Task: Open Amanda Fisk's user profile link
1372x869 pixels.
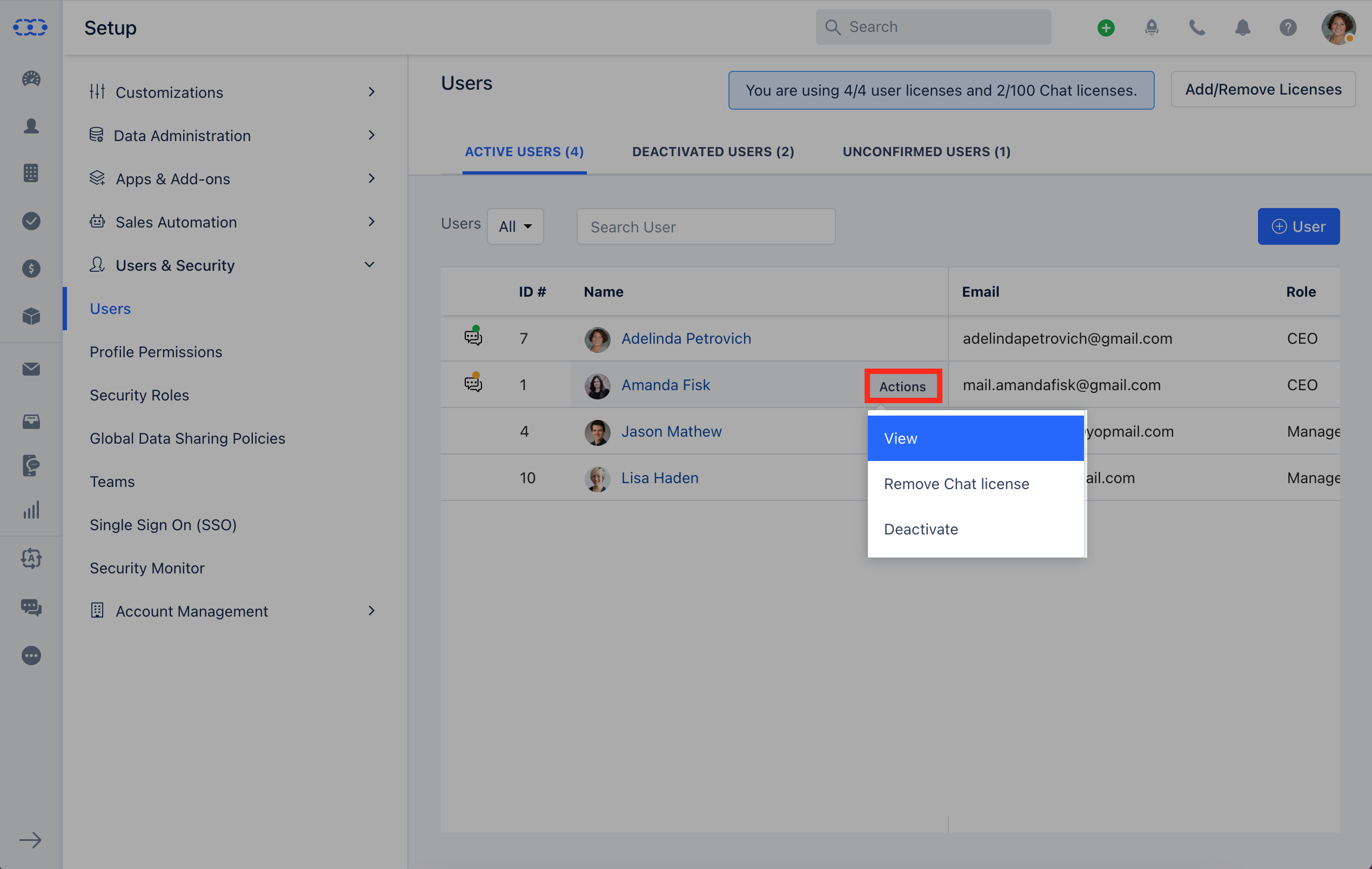Action: [x=666, y=385]
